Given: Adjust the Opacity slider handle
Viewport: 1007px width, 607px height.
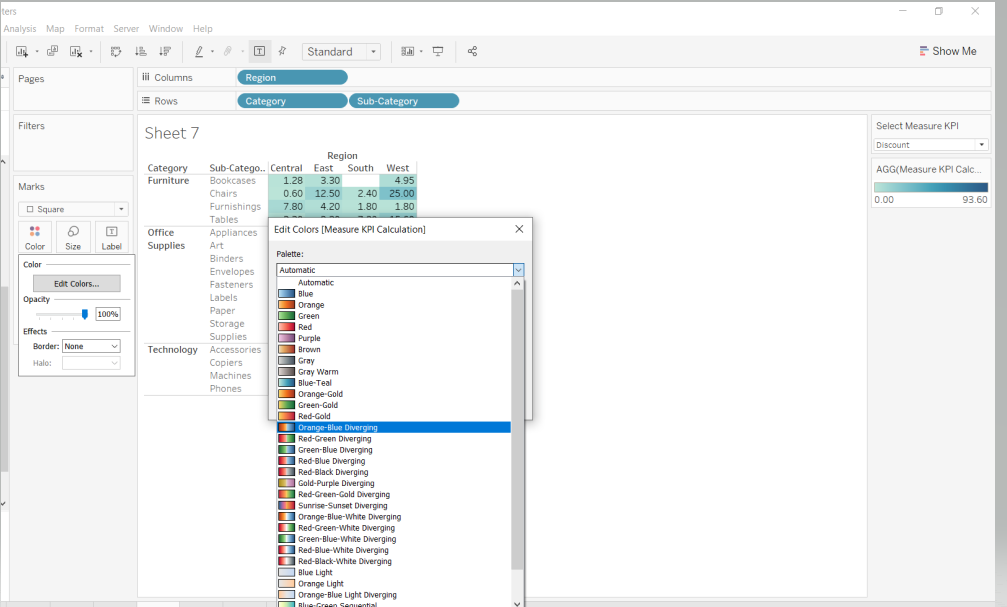Looking at the screenshot, I should point(85,314).
